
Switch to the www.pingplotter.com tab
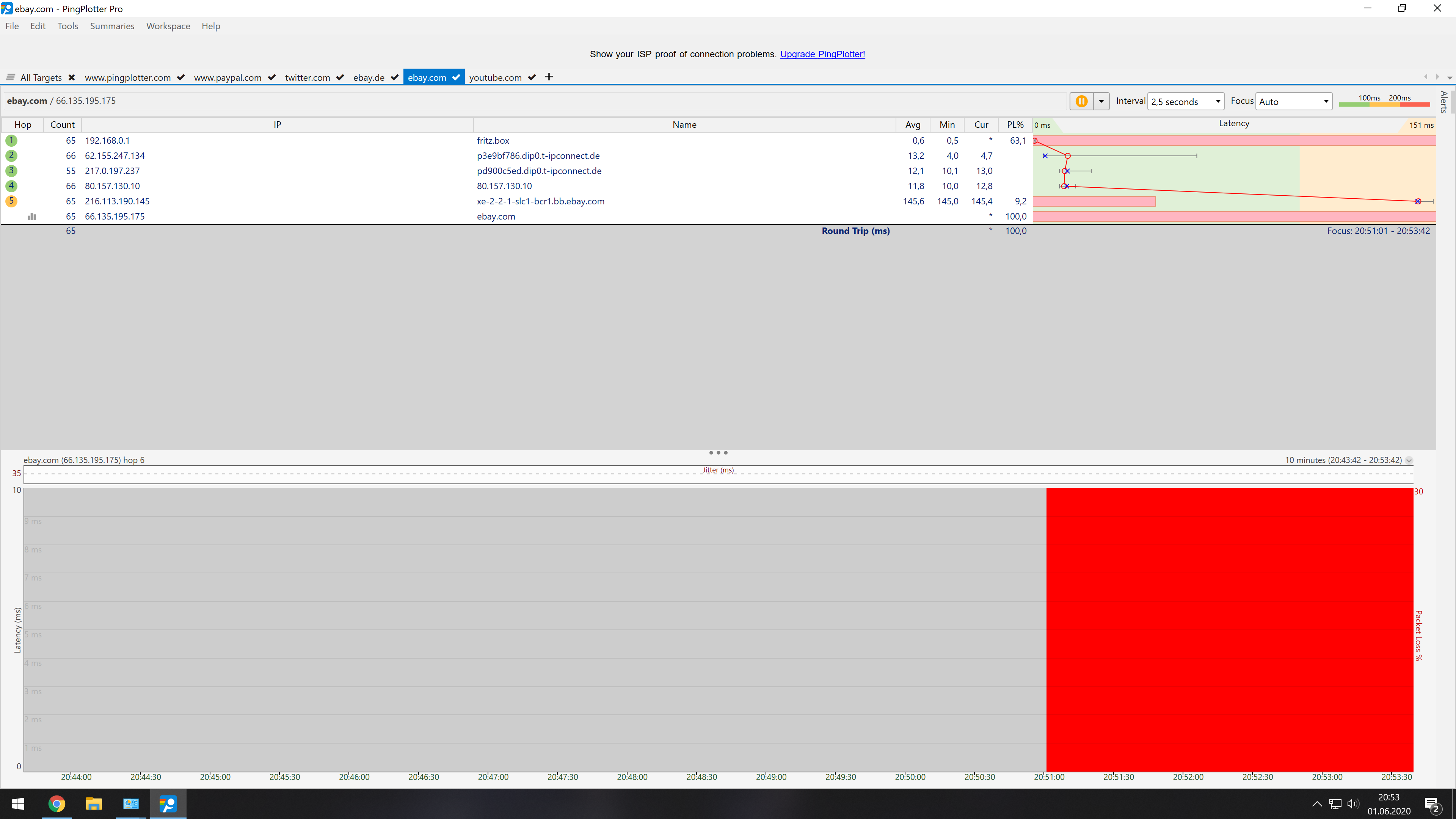pyautogui.click(x=128, y=77)
